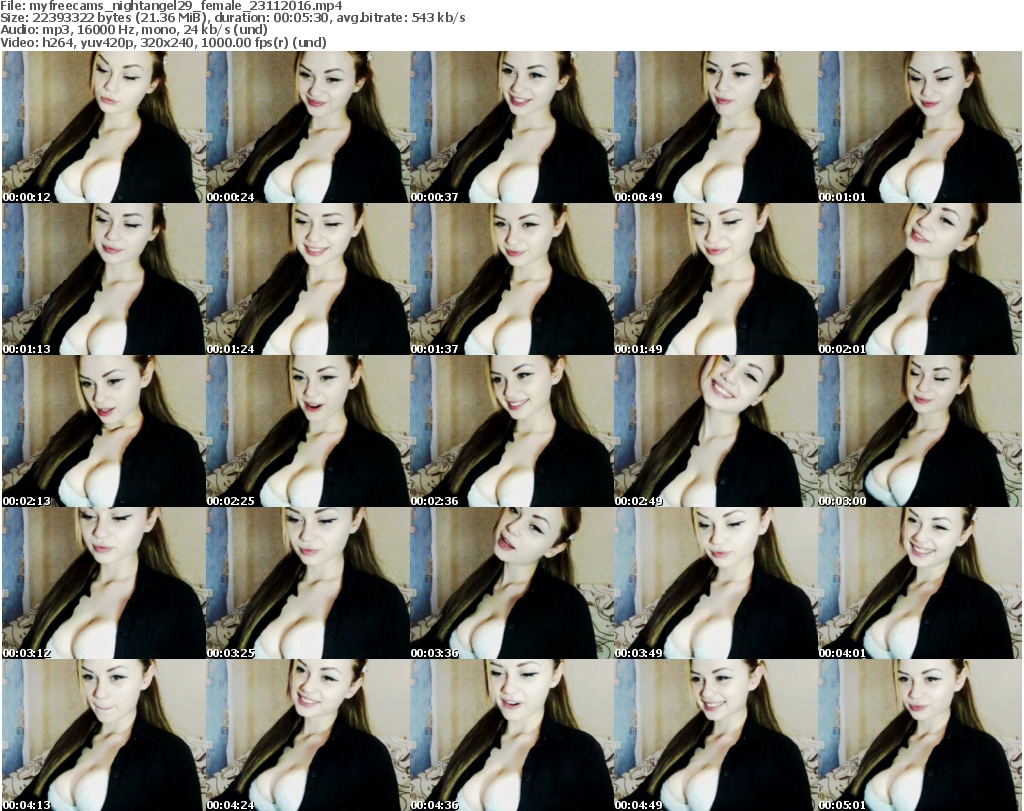The width and height of the screenshot is (1024, 811).
Task: Choose the thumbnail stamped 00:02:25
Action: click(308, 431)
